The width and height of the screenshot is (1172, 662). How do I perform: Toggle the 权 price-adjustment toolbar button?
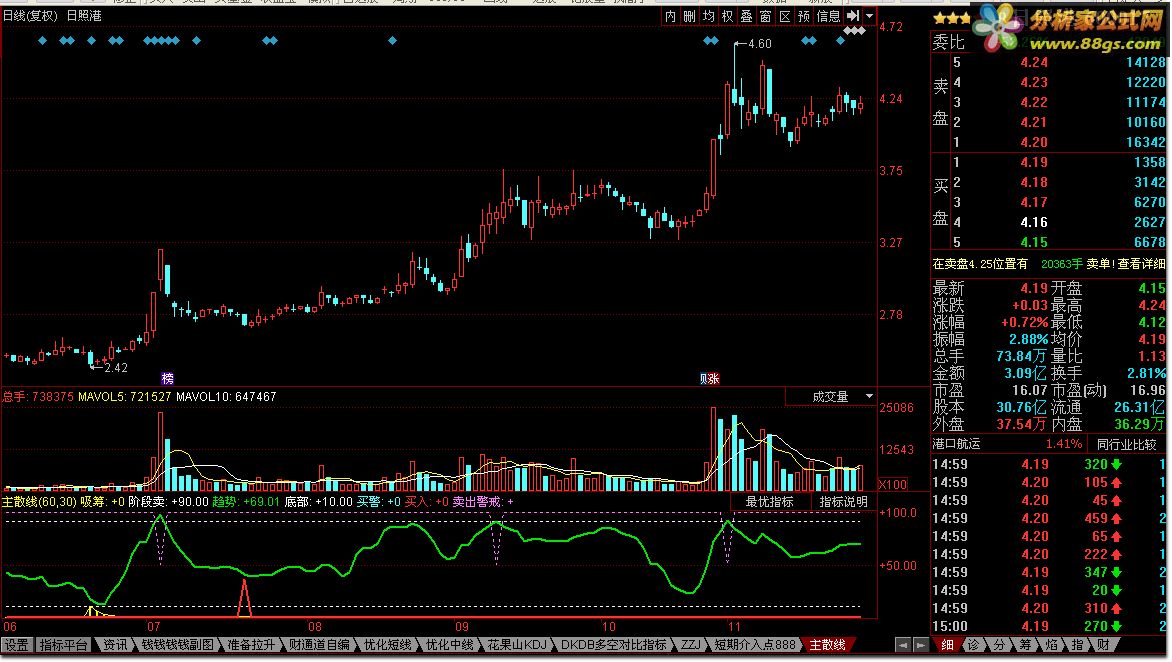pyautogui.click(x=727, y=16)
